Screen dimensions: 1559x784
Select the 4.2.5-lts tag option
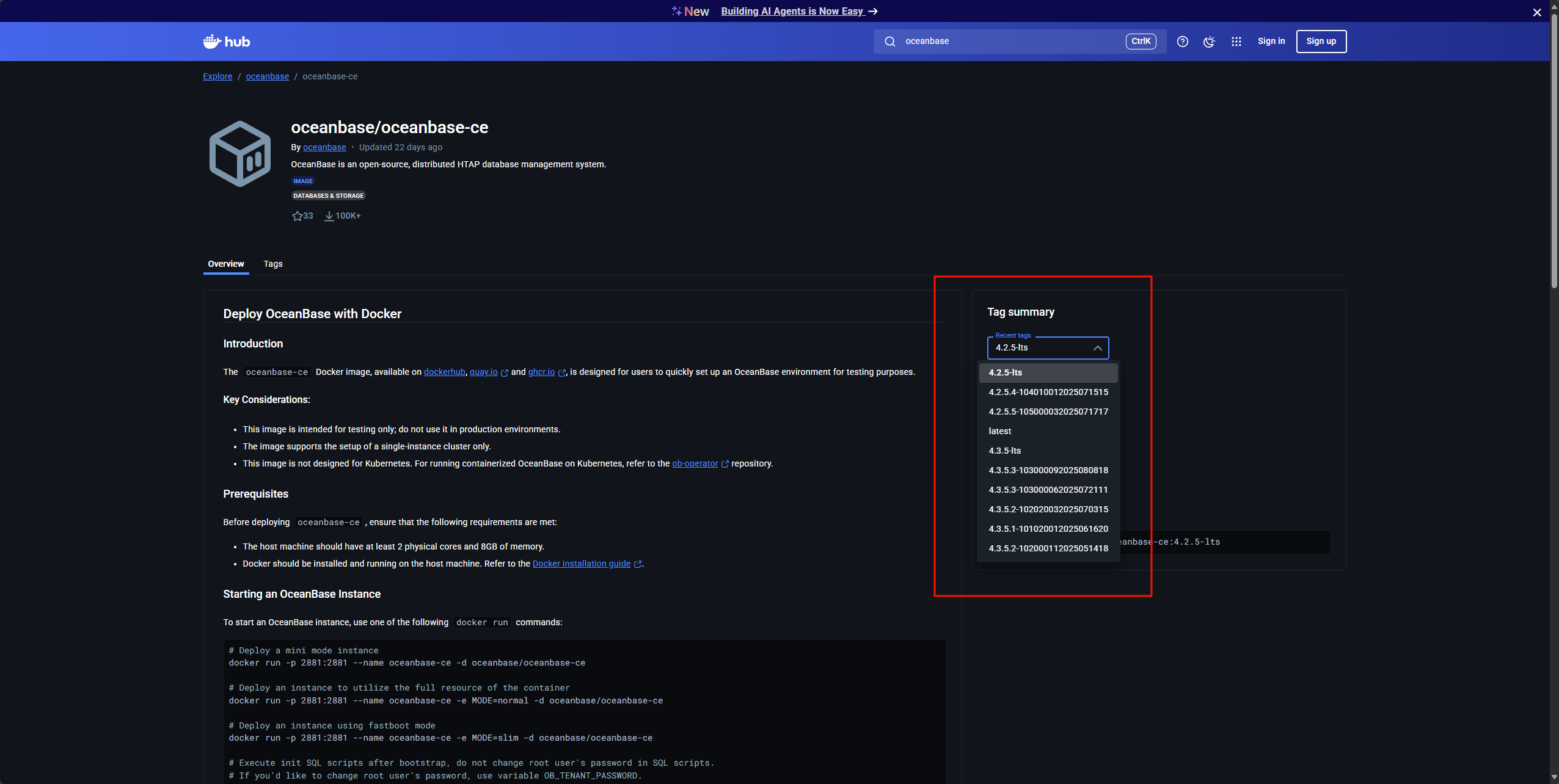coord(1048,372)
